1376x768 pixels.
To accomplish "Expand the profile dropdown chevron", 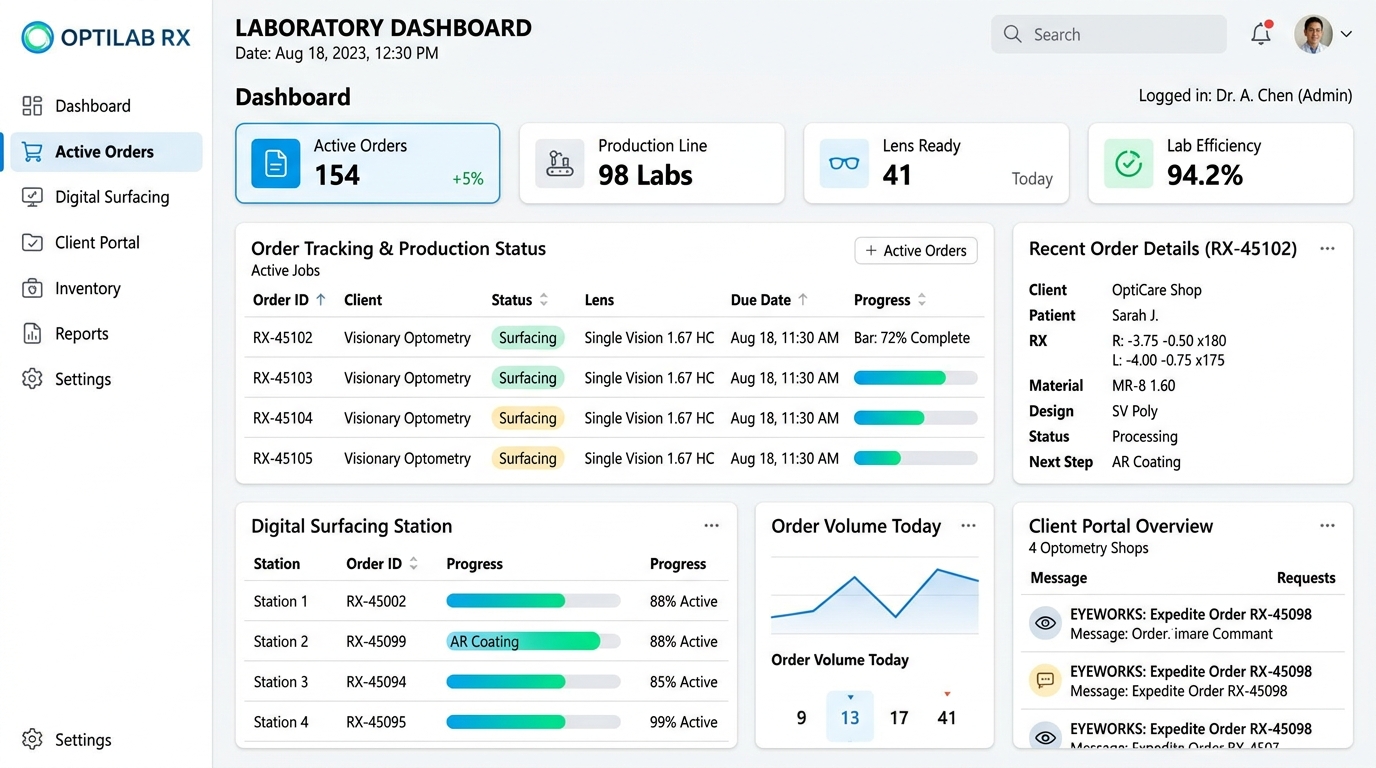I will 1346,34.
